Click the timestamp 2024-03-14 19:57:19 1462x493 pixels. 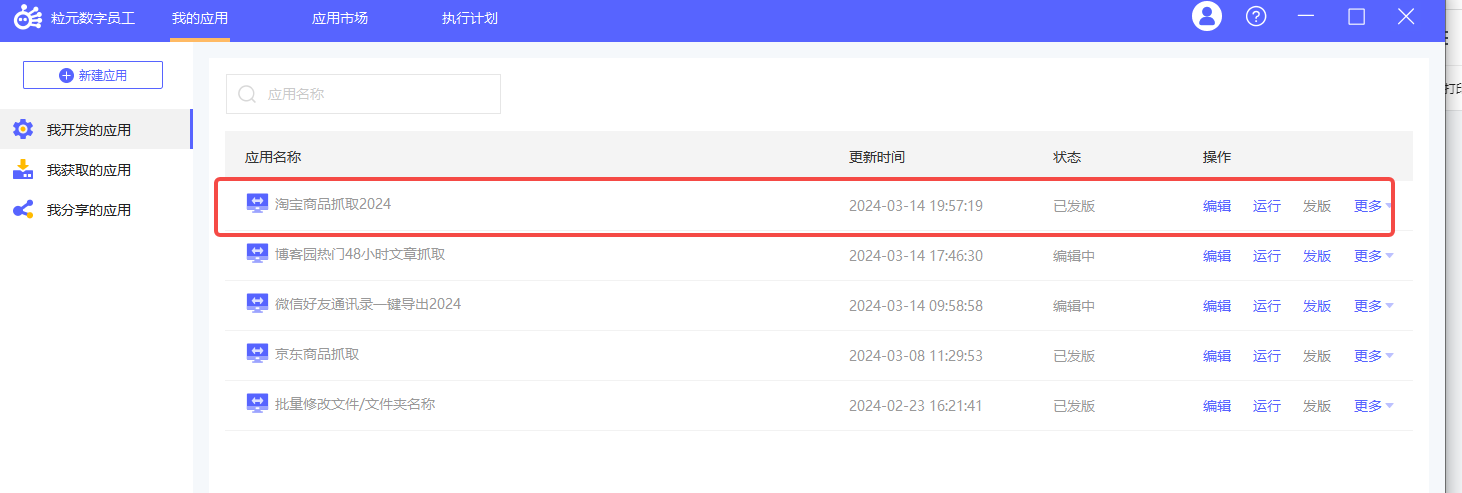click(x=916, y=206)
